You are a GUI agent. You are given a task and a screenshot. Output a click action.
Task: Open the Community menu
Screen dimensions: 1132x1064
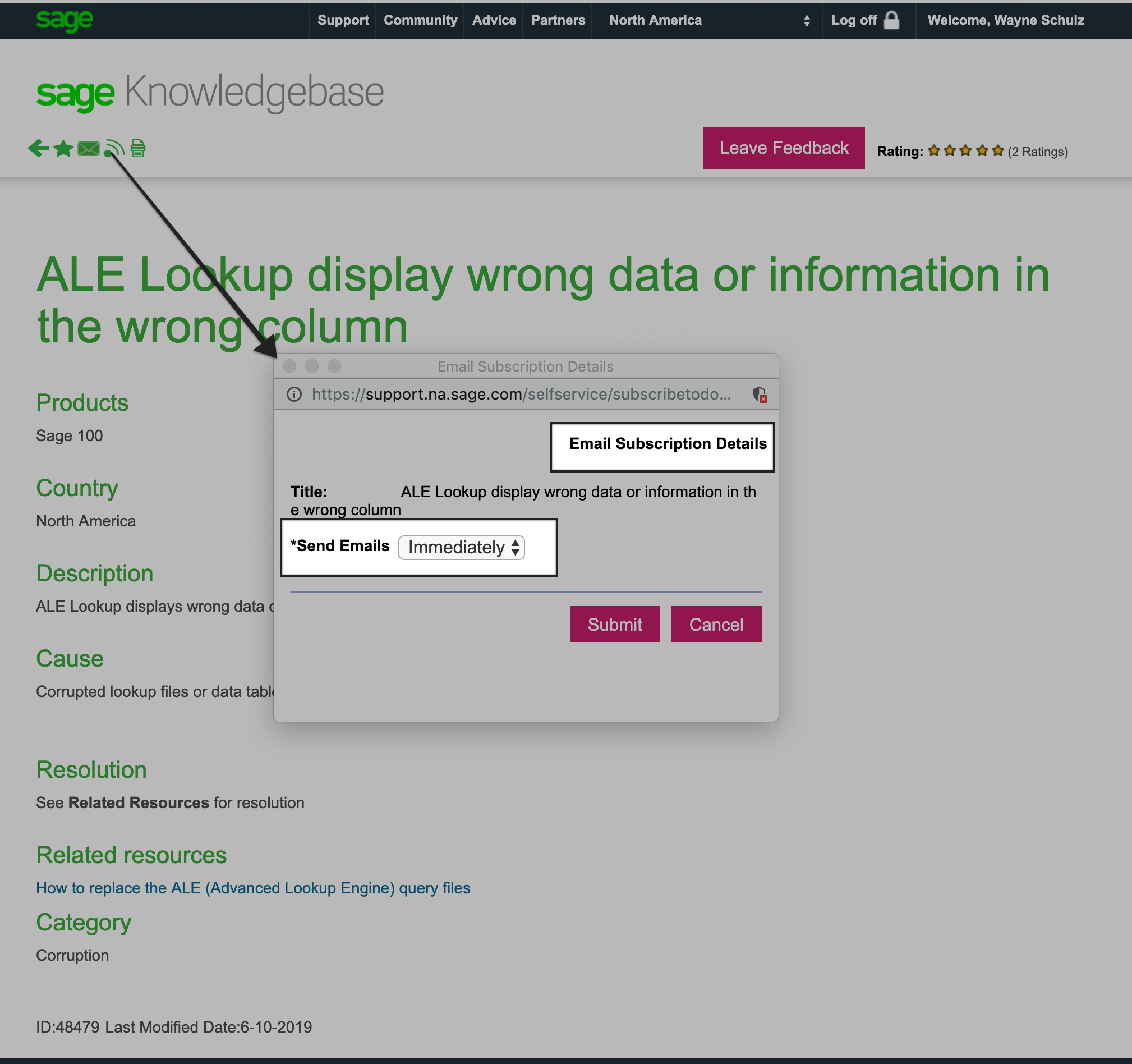coord(420,21)
